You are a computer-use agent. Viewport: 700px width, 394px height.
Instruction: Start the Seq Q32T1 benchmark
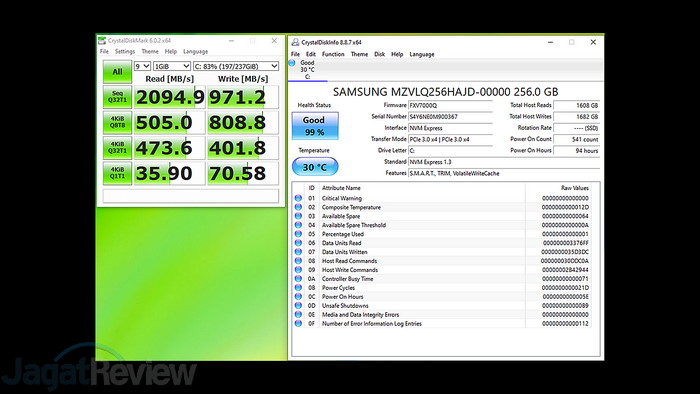point(117,97)
